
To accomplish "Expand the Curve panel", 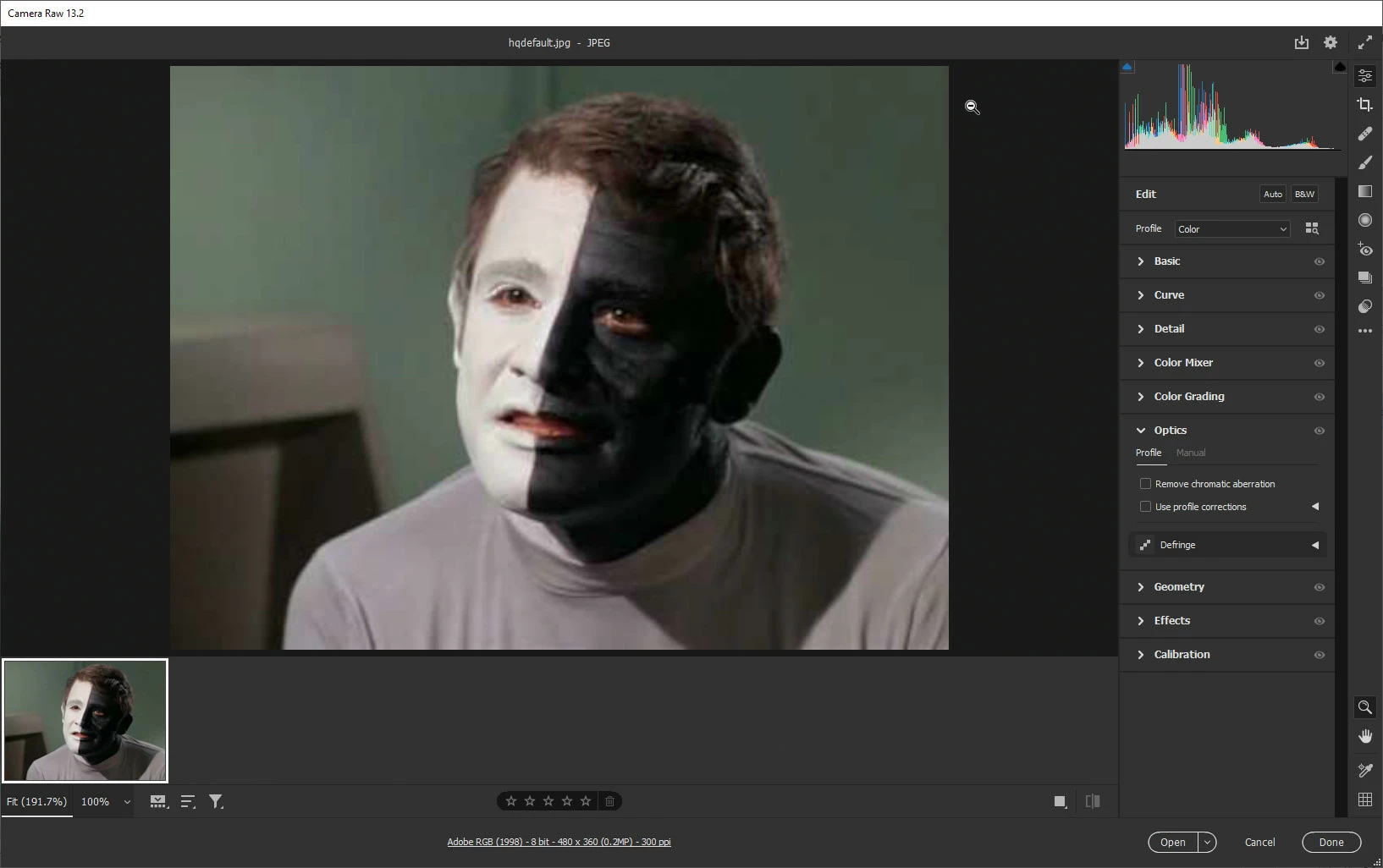I will pos(1141,295).
